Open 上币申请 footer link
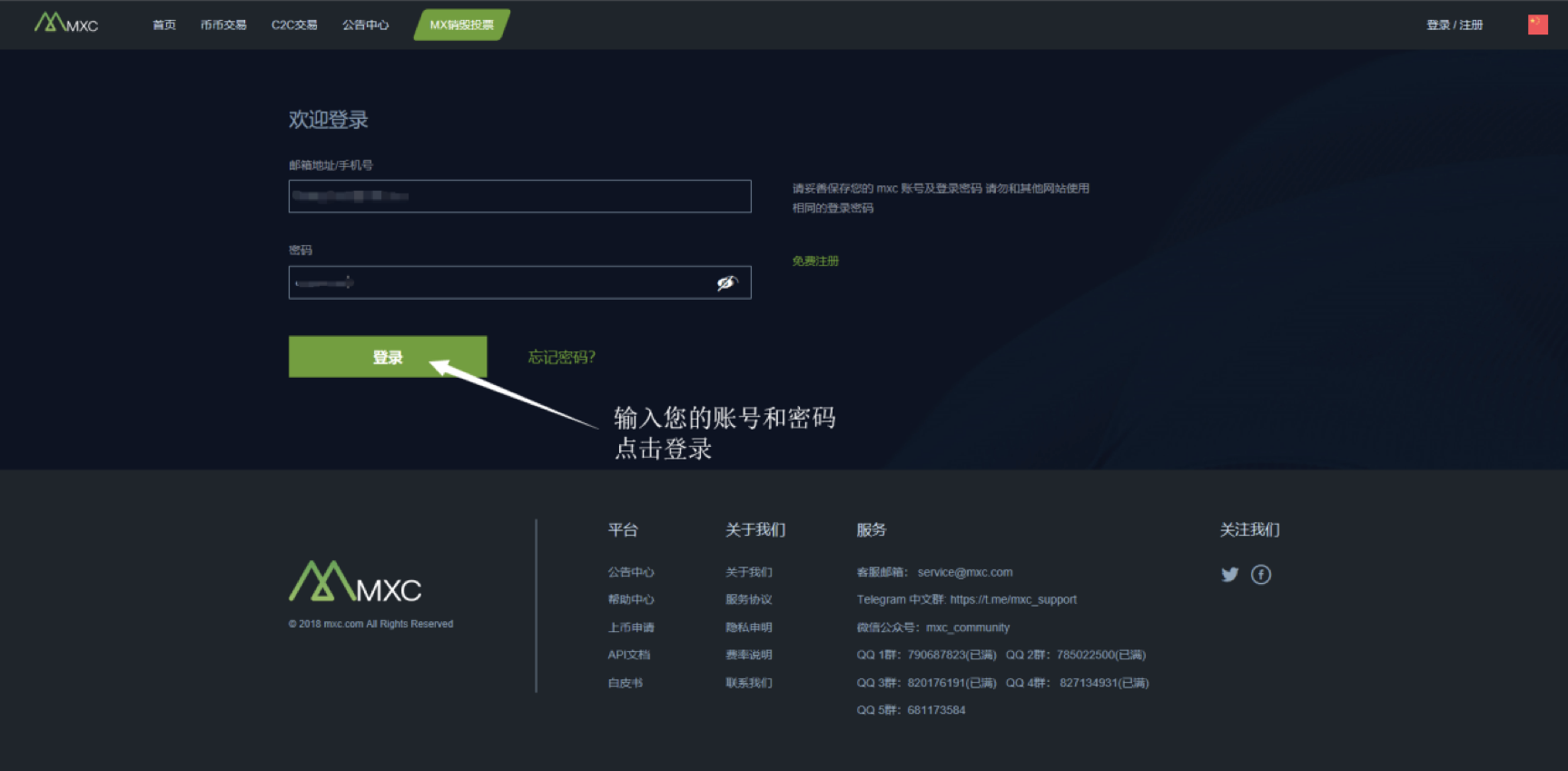Screen dimensions: 1568x771 pyautogui.click(x=631, y=628)
